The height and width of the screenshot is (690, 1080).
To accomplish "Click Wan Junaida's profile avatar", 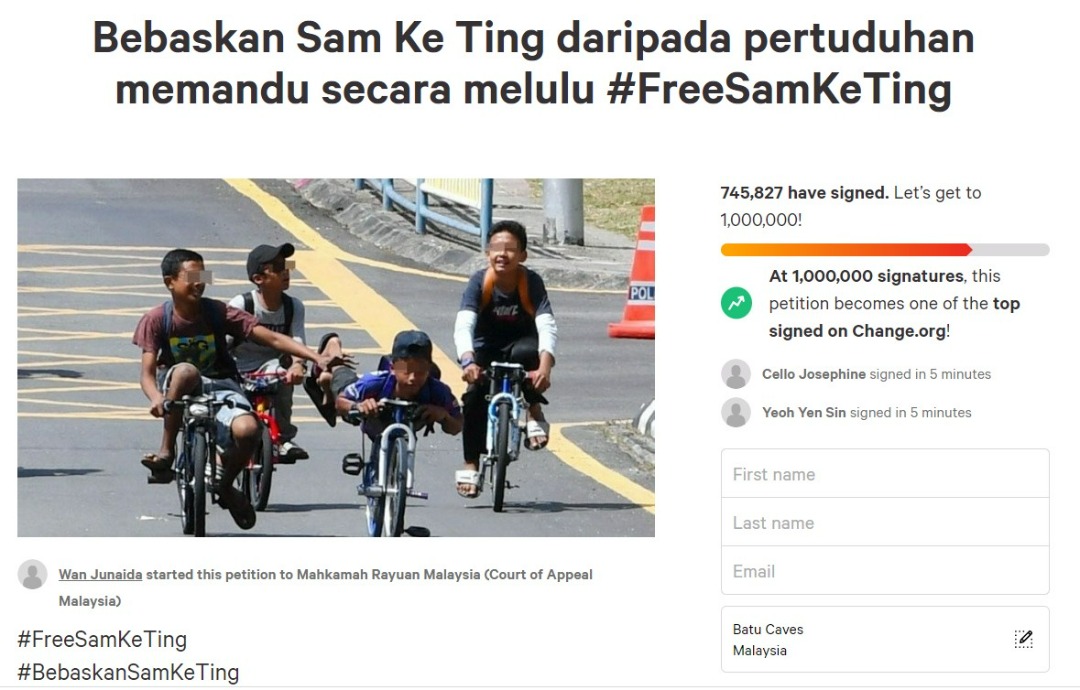I will (32, 574).
